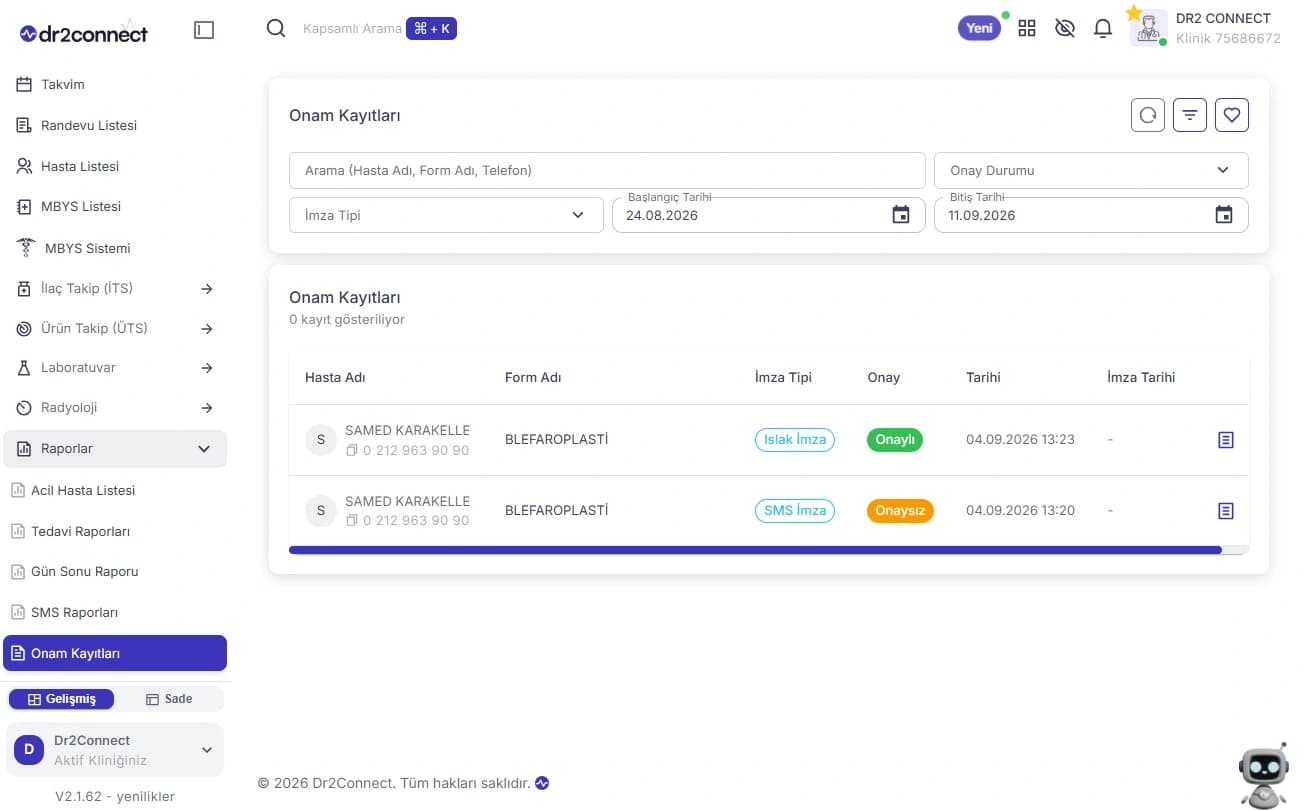
Task: Click the Kapsamlı Arama shortcut button
Action: (431, 29)
